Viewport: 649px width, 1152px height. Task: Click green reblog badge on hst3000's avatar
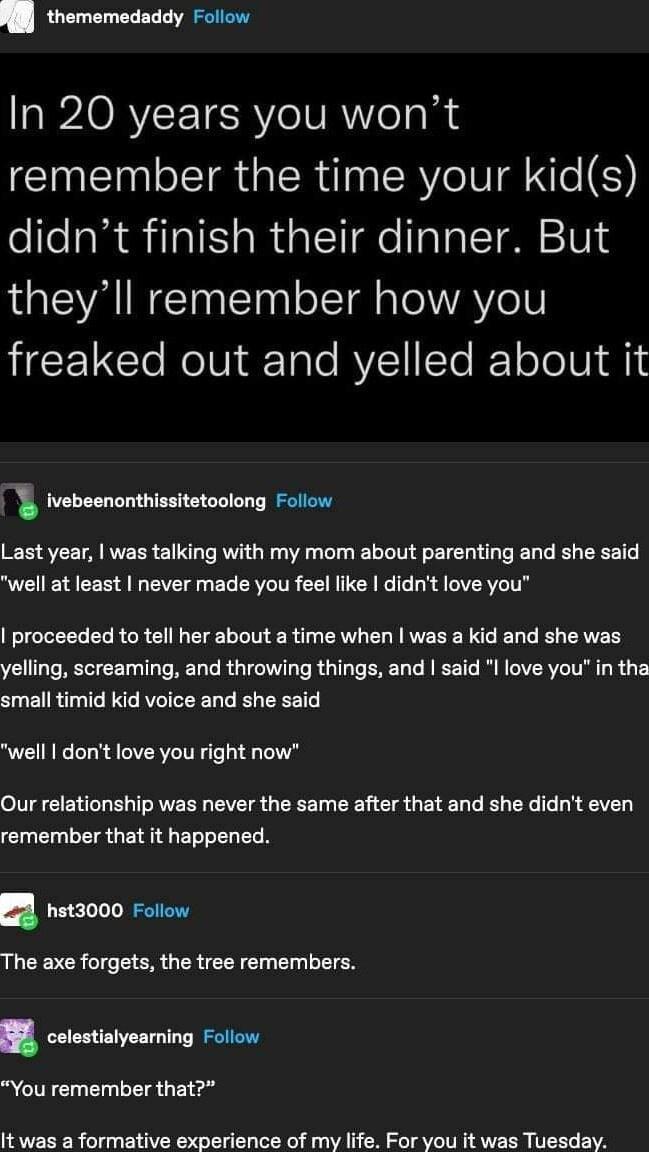[x=30, y=922]
